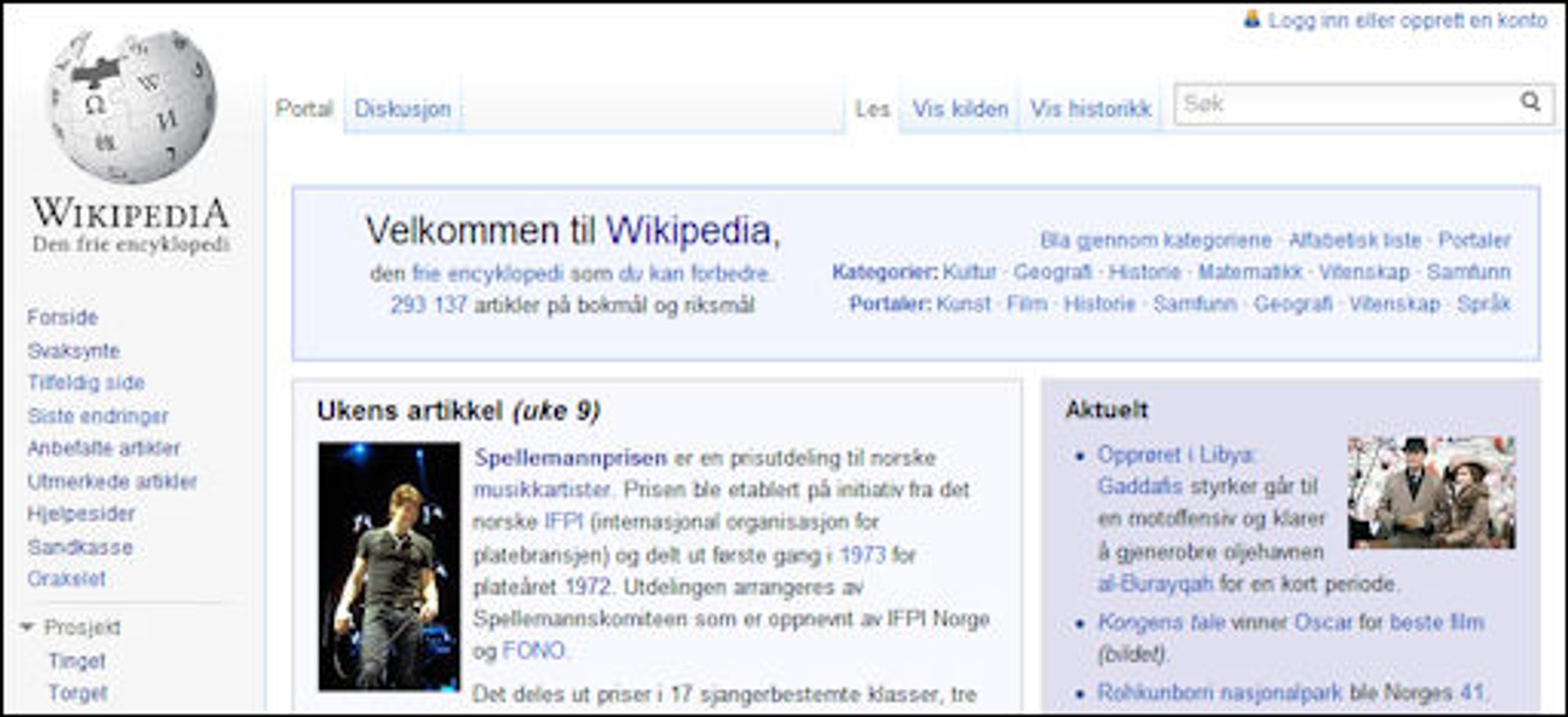Click the Wikipedia globe logo

131,107
